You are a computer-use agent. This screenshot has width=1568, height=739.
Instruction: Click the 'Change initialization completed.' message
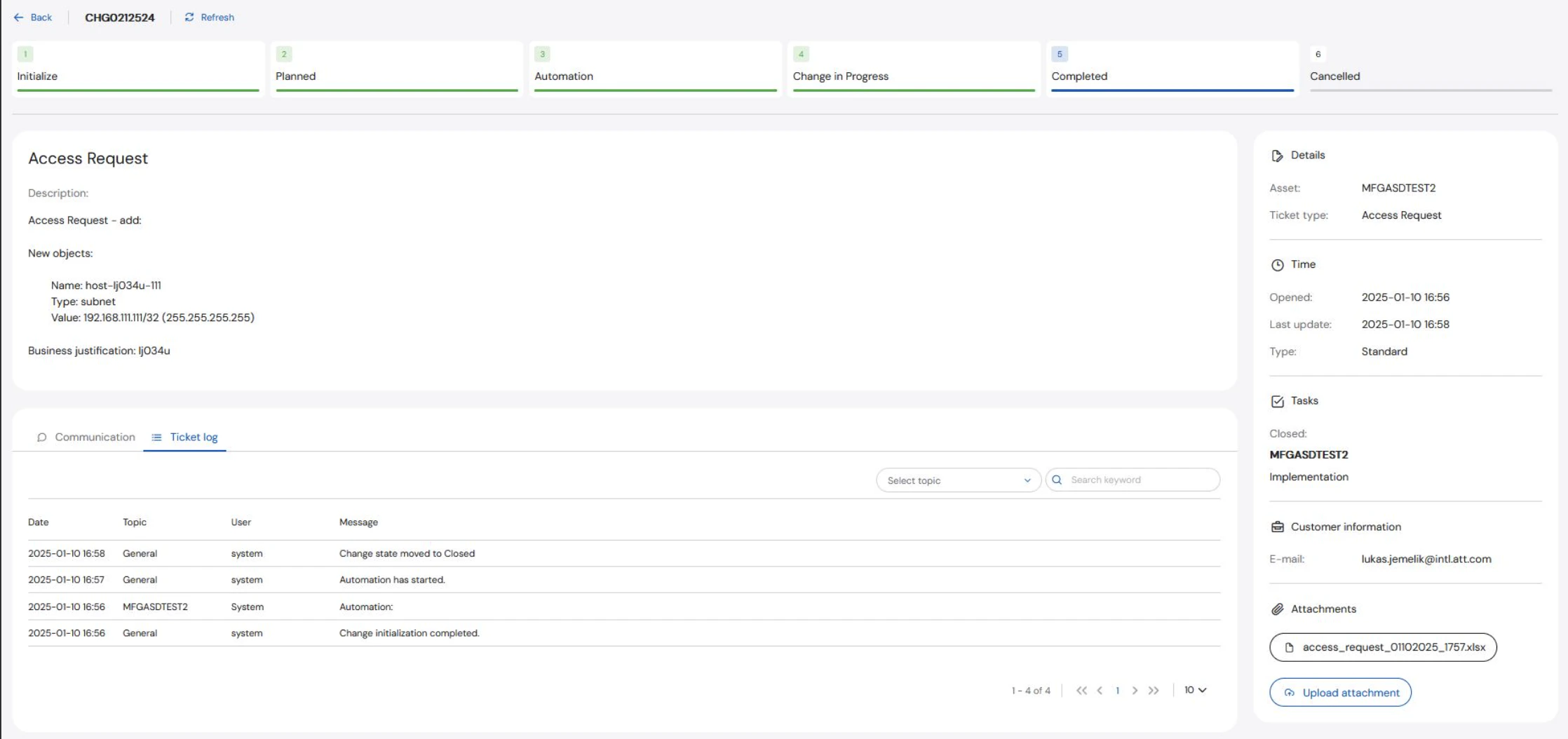(x=410, y=633)
